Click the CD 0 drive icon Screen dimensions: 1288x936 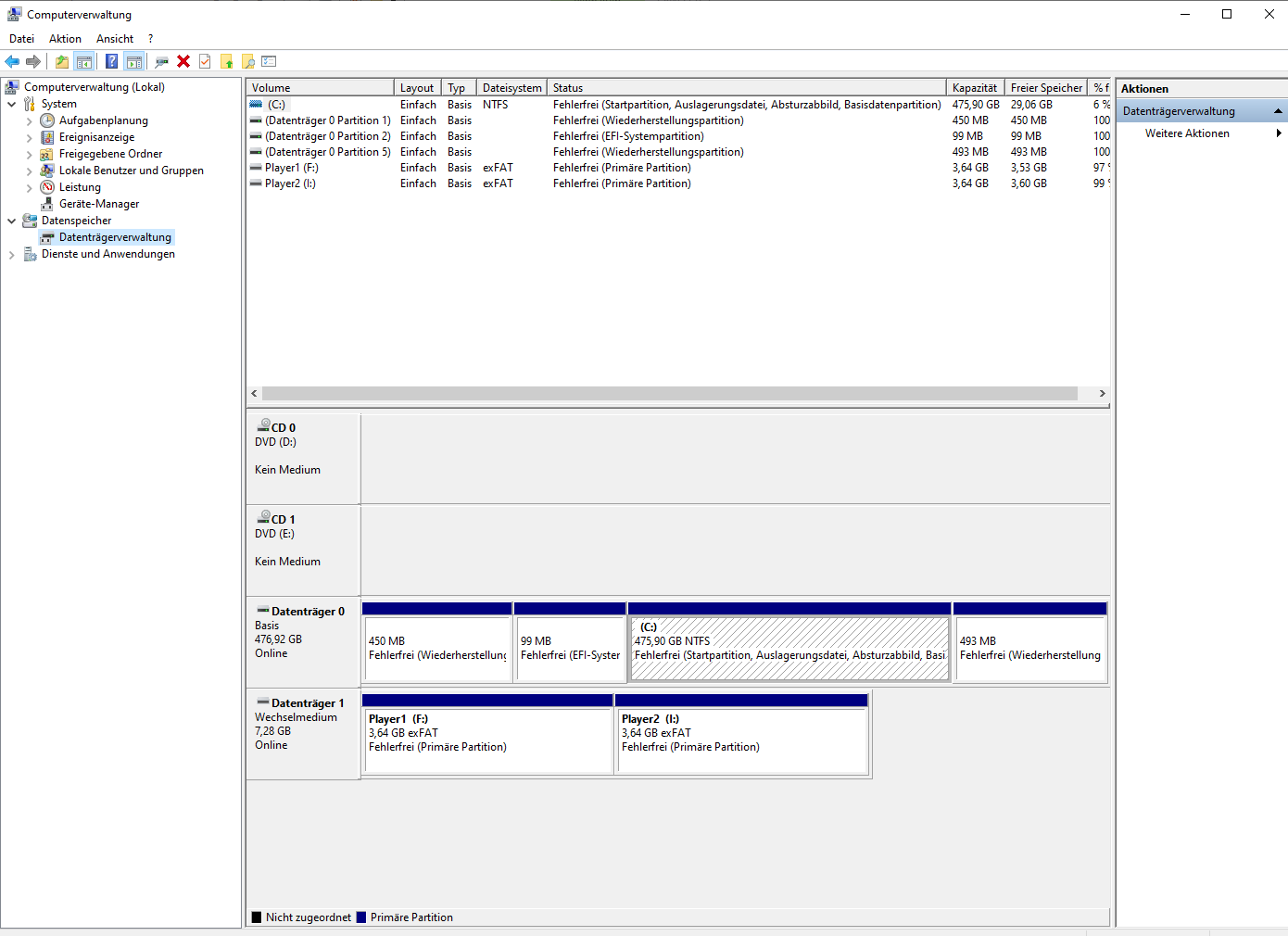pos(263,425)
